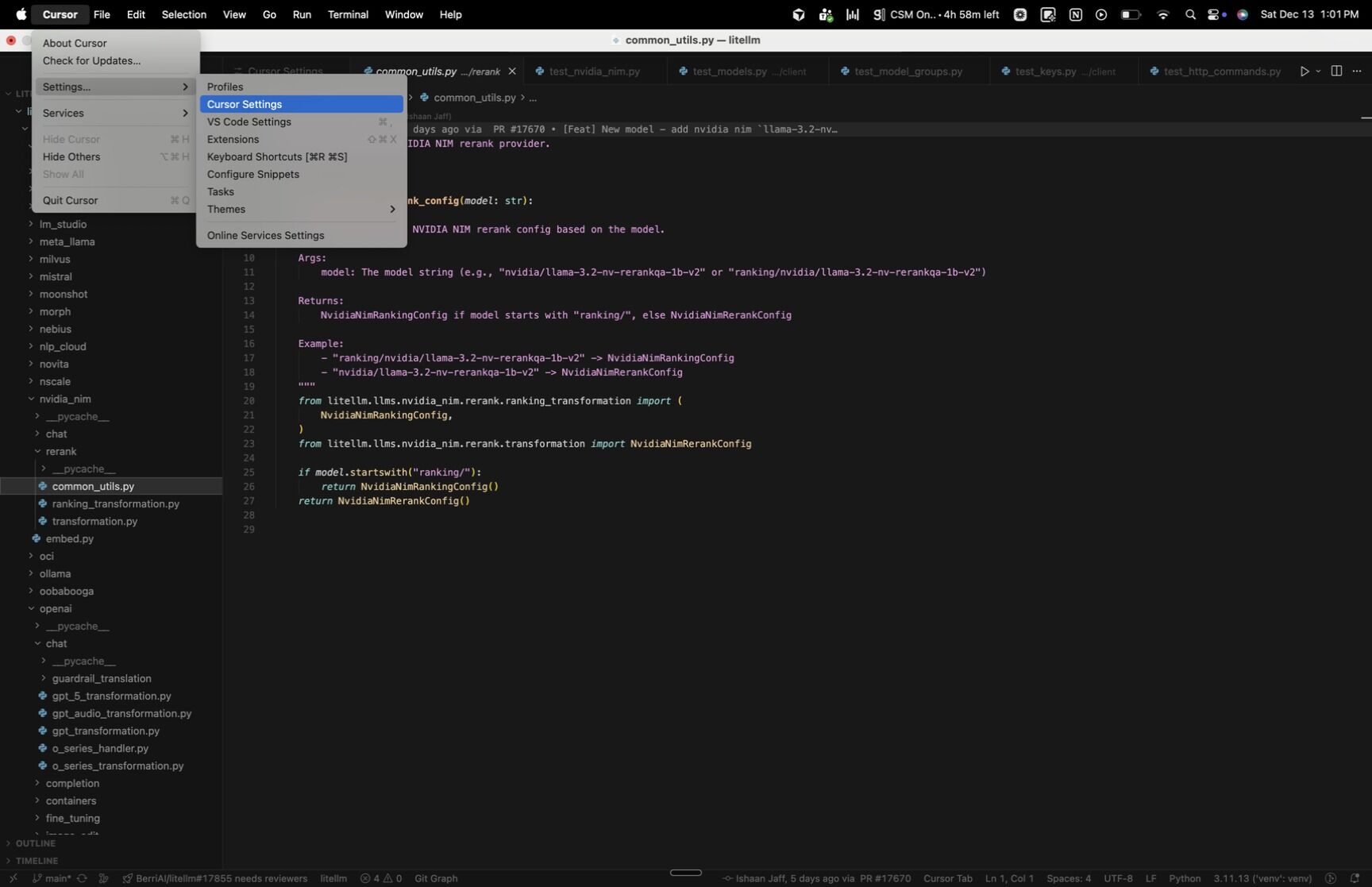This screenshot has width=1372, height=887.
Task: Click the cube icon in the menu bar
Action: tap(799, 14)
